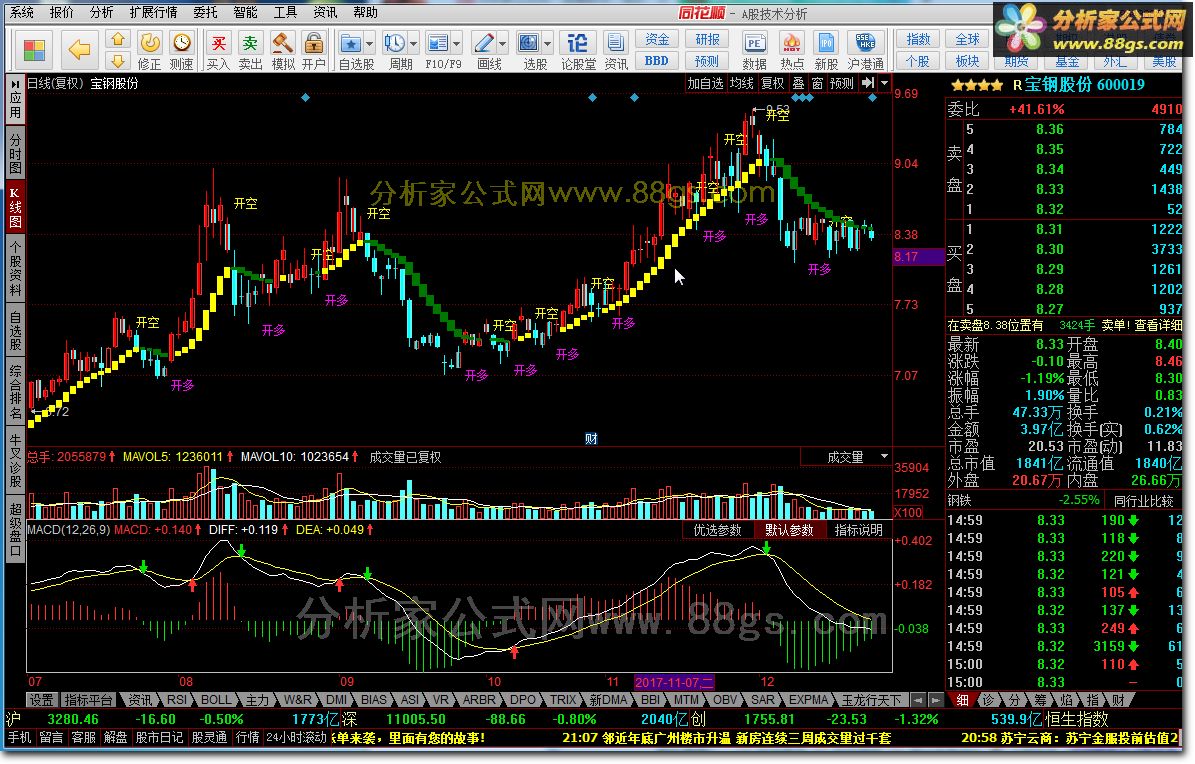
Task: Open the F10/F9 info icon
Action: [x=437, y=43]
